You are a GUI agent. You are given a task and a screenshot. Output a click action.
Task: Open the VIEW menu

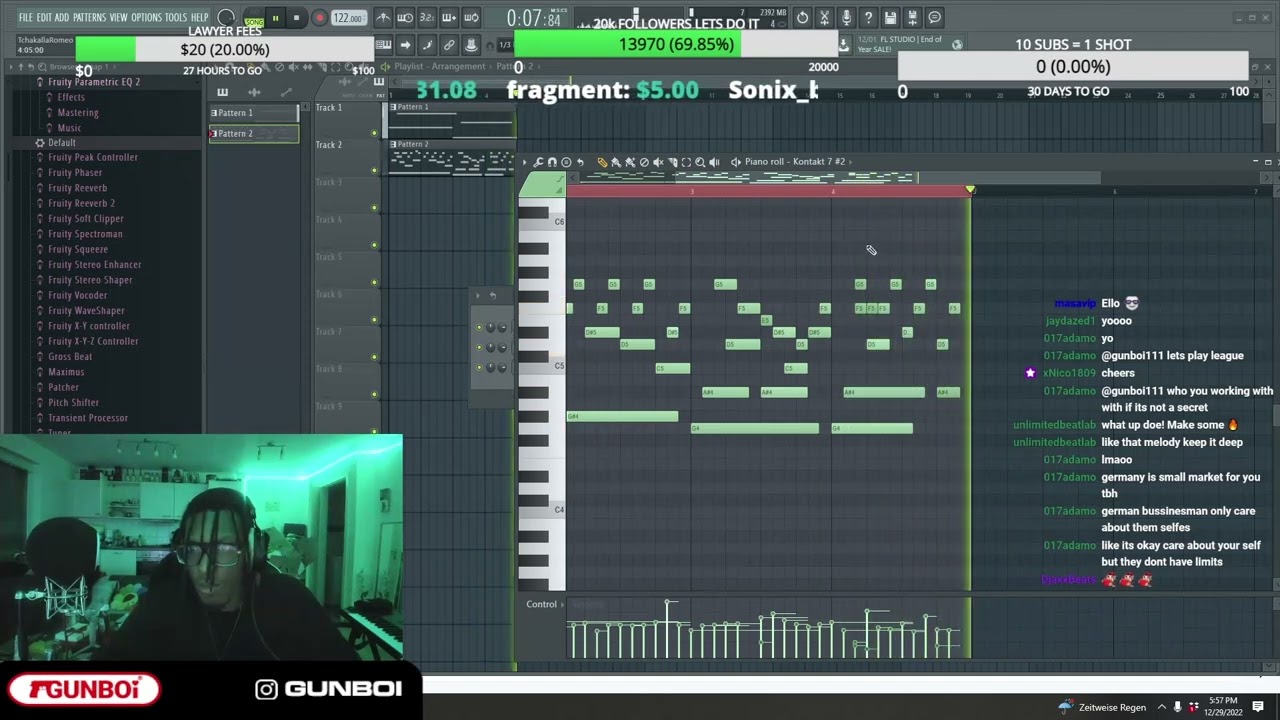tap(118, 17)
